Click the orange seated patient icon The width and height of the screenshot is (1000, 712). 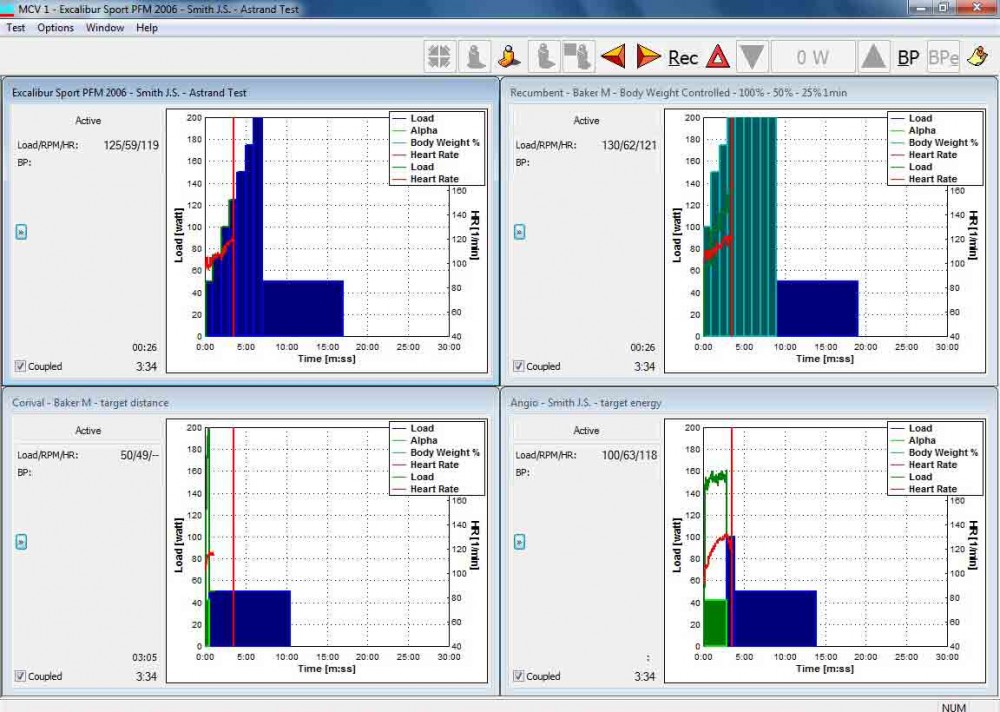click(510, 57)
